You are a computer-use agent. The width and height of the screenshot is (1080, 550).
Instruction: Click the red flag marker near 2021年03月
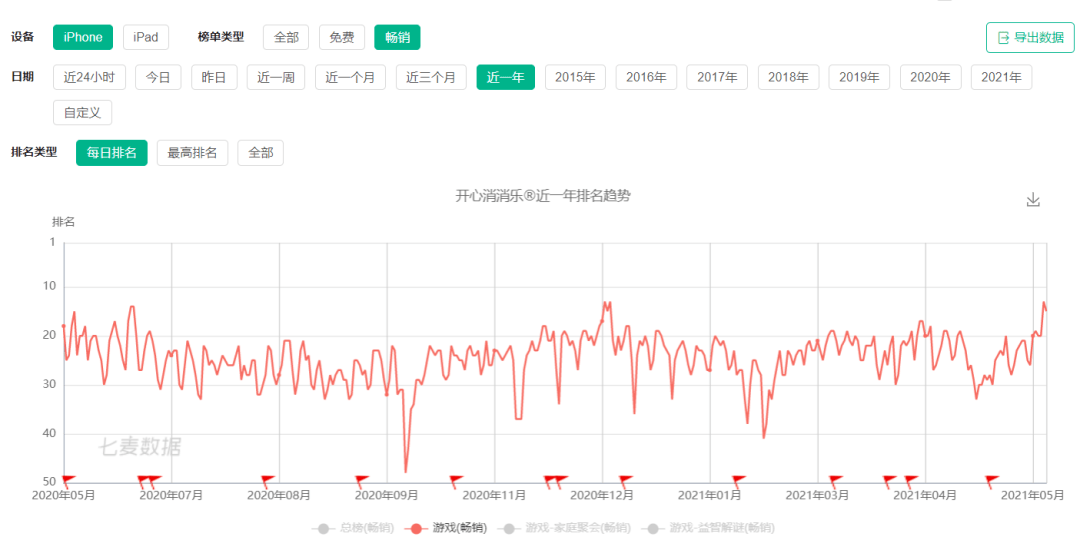click(835, 480)
